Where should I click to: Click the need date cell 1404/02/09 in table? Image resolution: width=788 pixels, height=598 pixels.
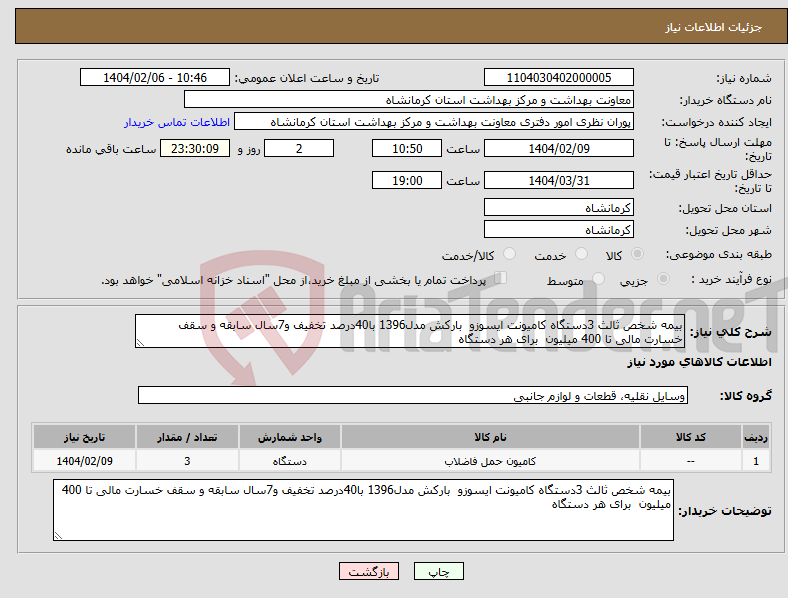84,461
